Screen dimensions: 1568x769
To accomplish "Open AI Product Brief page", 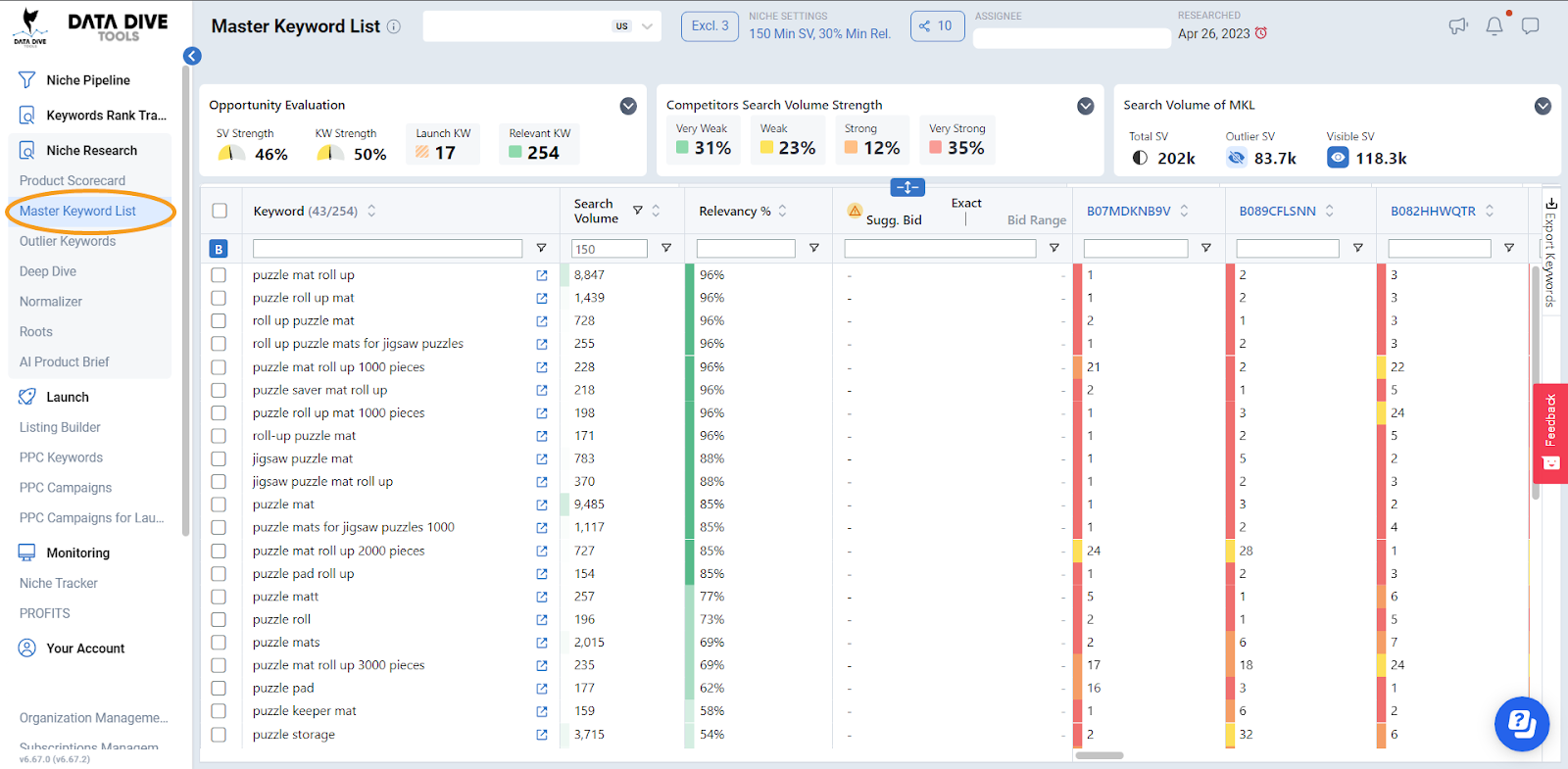I will [65, 362].
